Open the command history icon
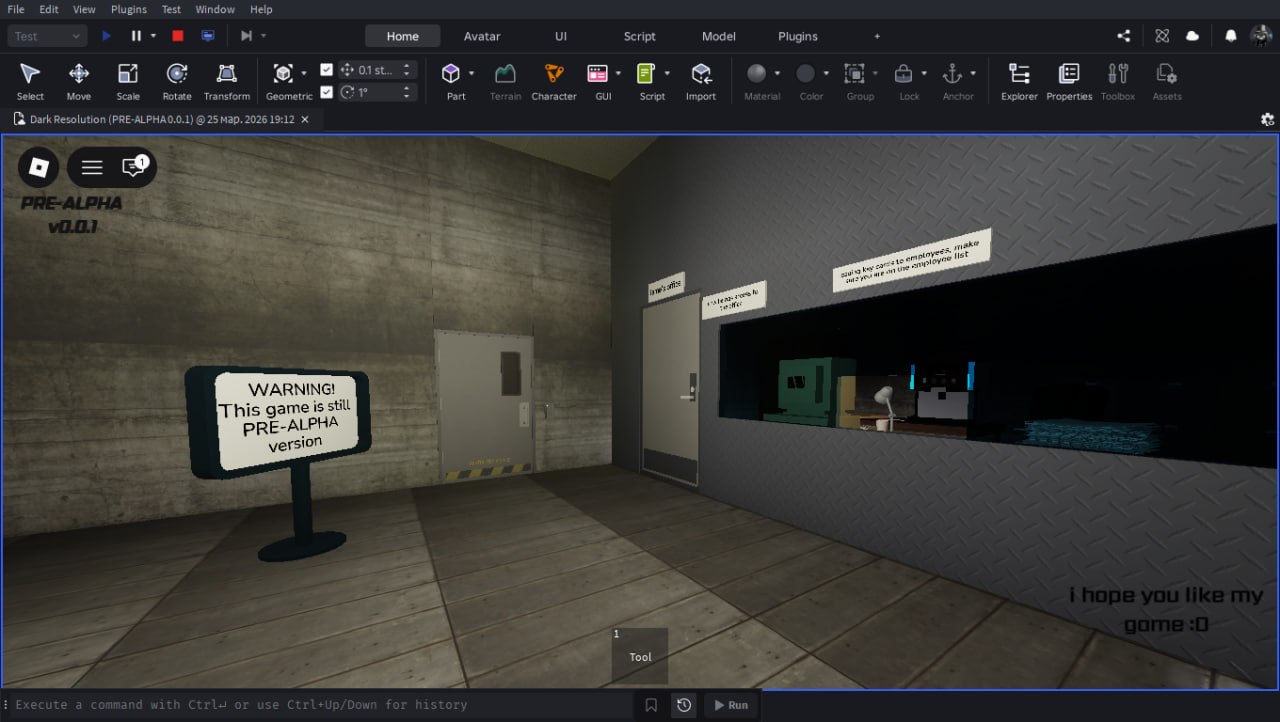The height and width of the screenshot is (722, 1280). coord(684,705)
